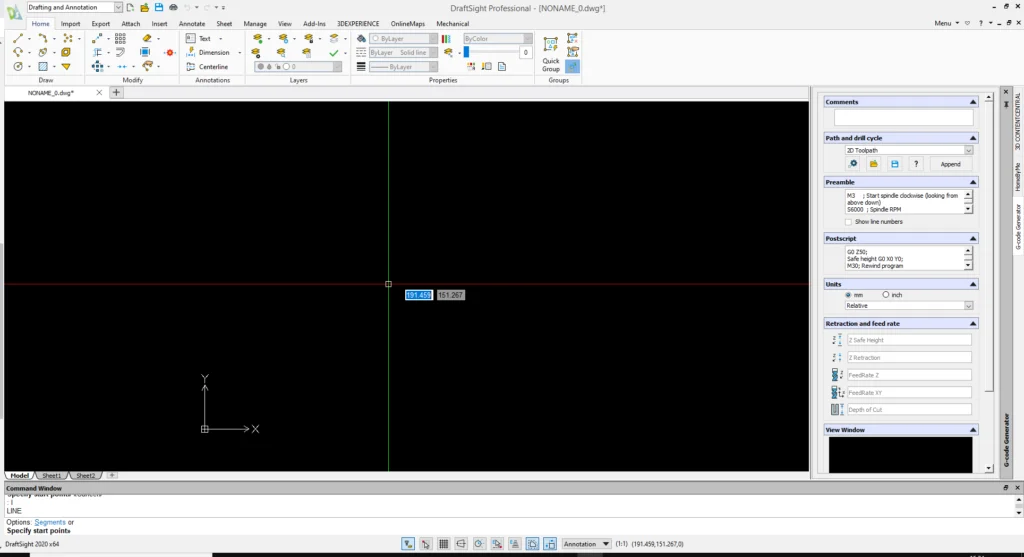Switch to the Sheet1 tab
Screen dimensions: 1024x557
tap(50, 476)
